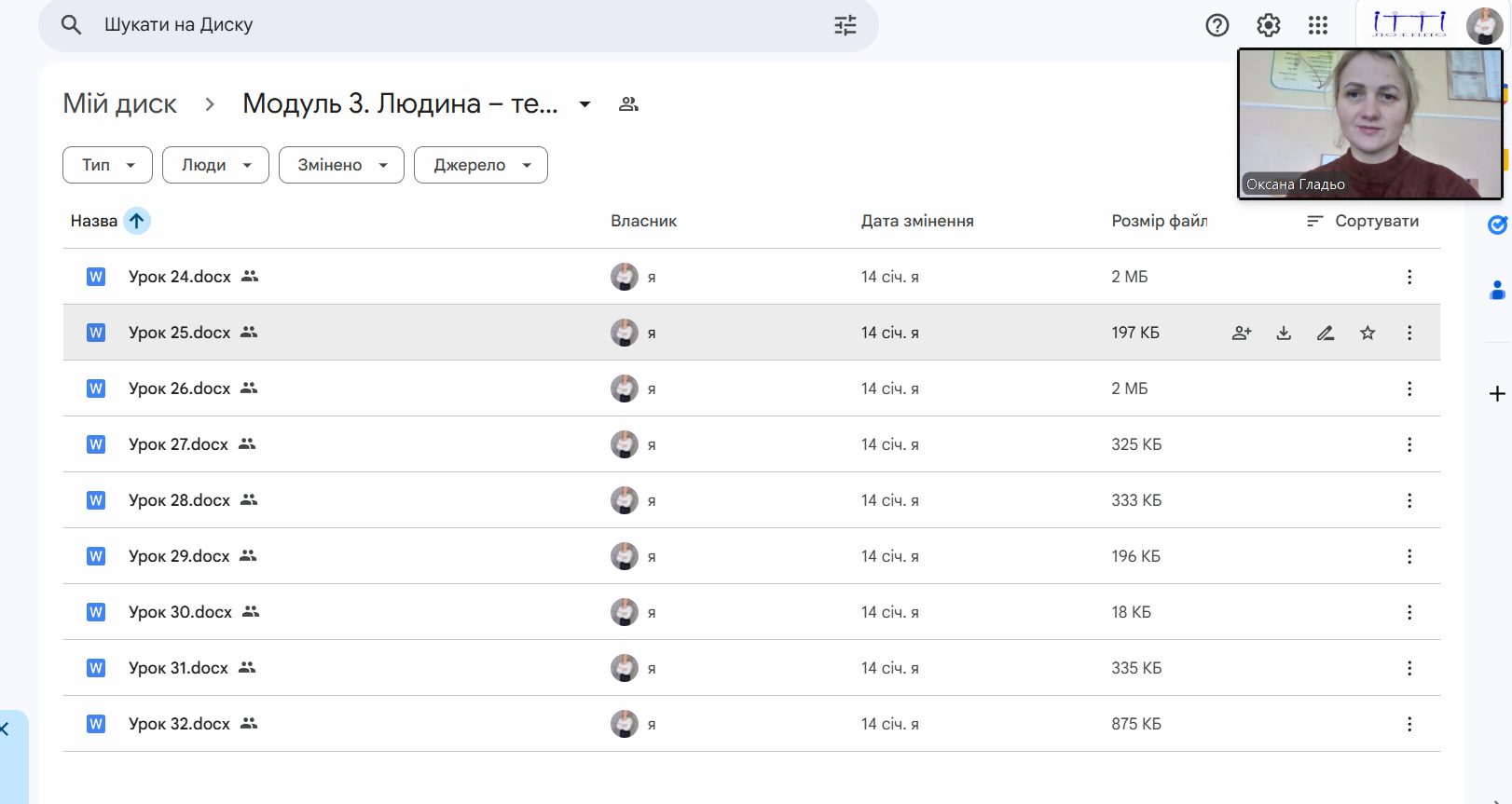Expand the Тип filter dropdown
1512x804 pixels.
107,165
